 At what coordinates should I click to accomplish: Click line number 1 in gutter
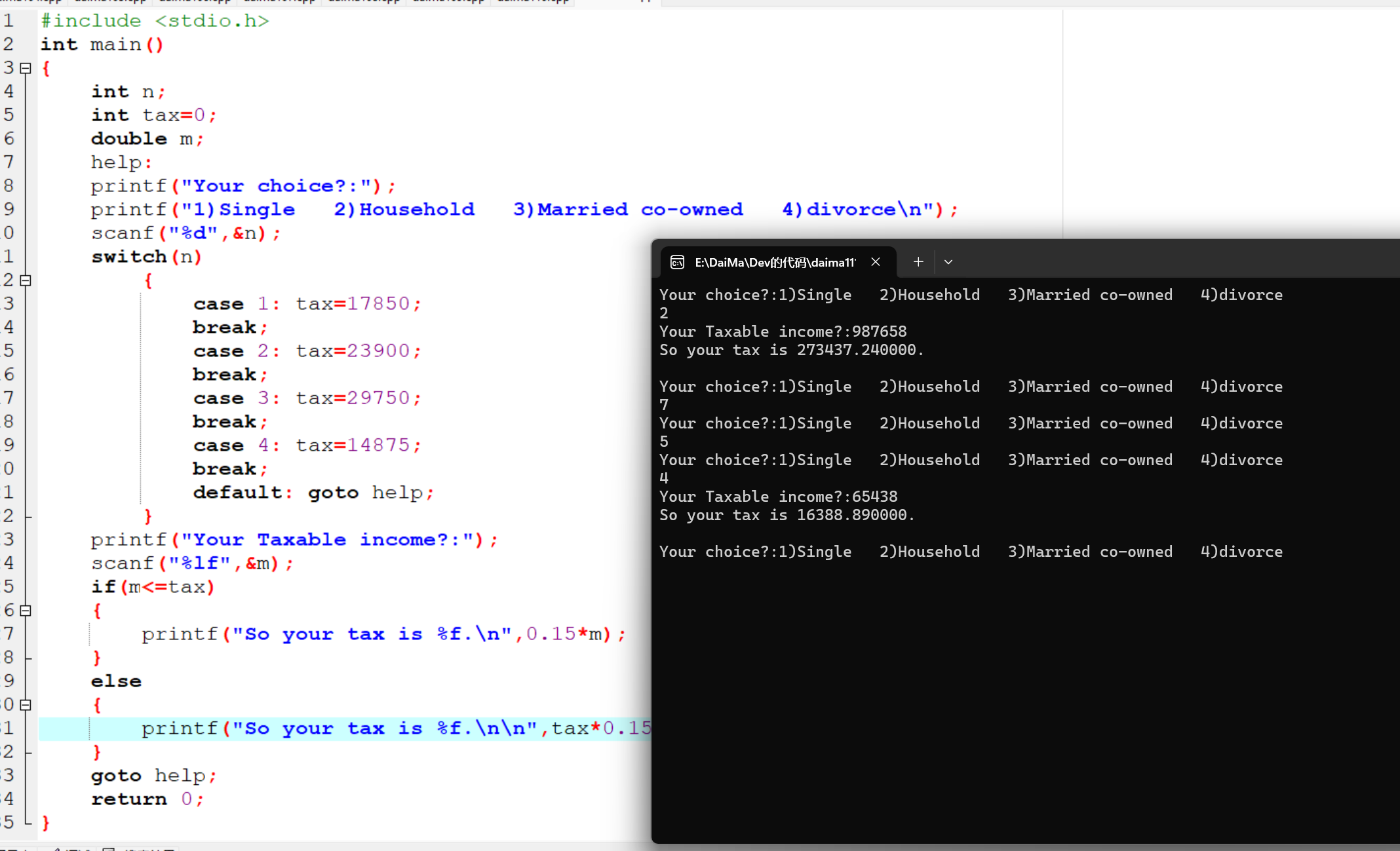(x=9, y=21)
